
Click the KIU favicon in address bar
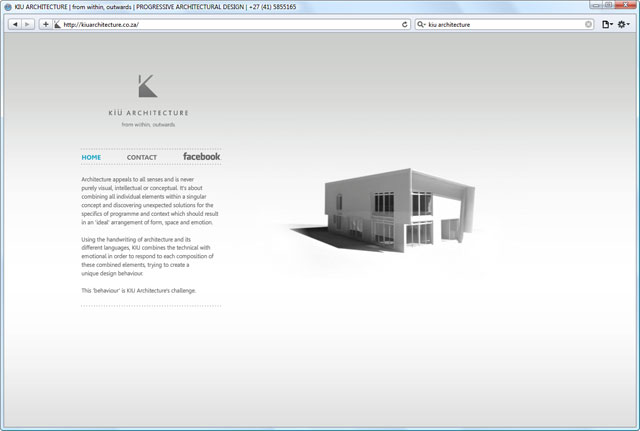point(58,24)
